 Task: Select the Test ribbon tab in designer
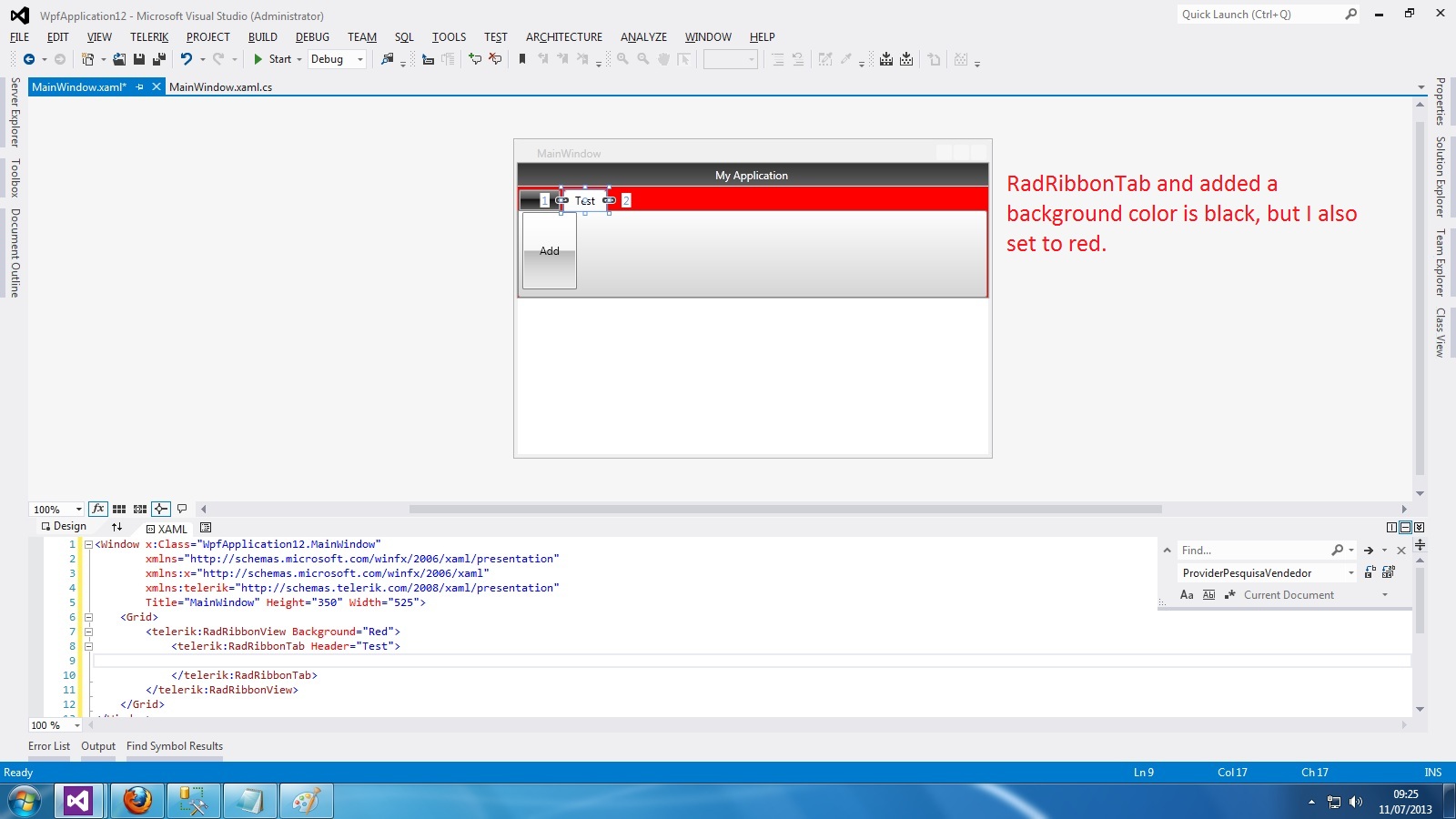tap(585, 200)
